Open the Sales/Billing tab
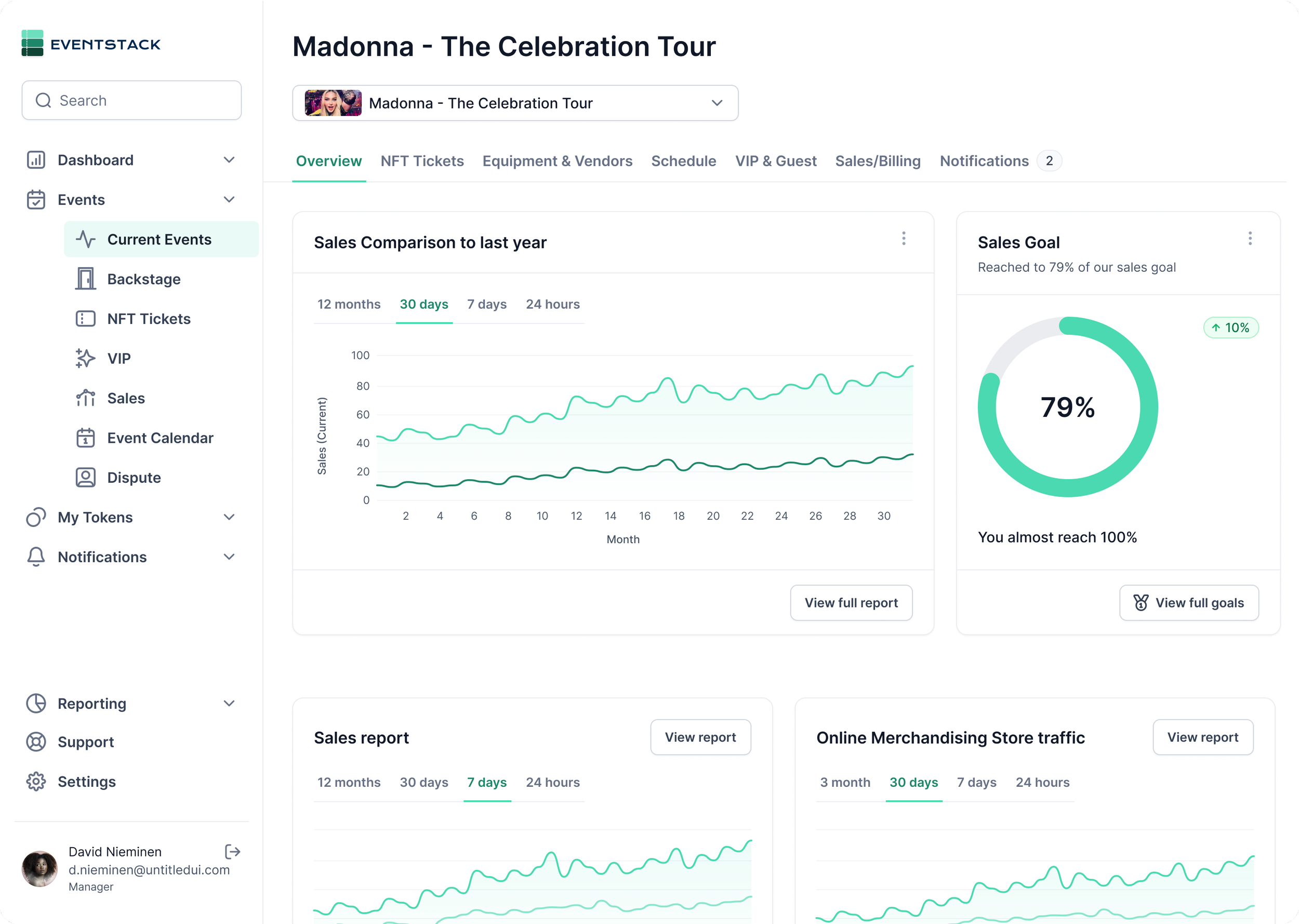1299x924 pixels. pyautogui.click(x=878, y=162)
